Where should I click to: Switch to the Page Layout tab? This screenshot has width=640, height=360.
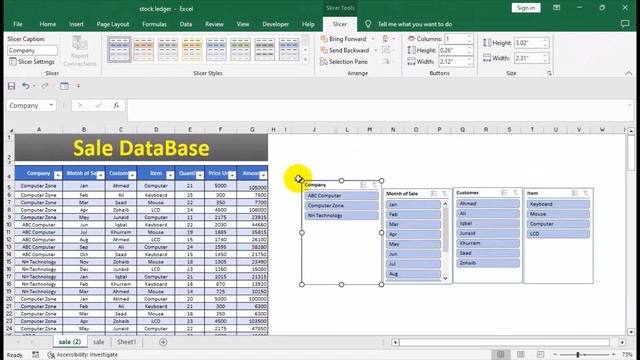pos(113,24)
